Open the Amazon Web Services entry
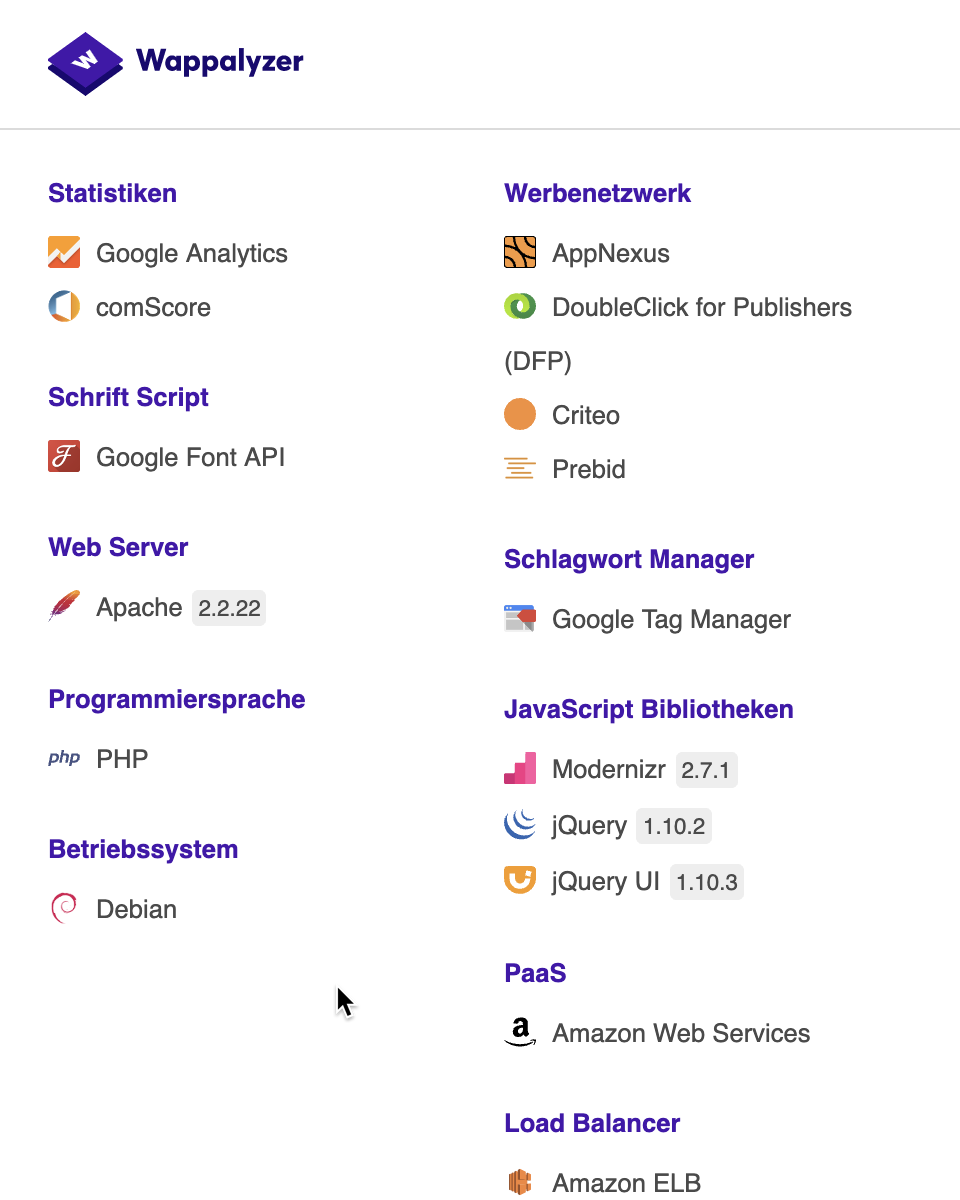The image size is (960, 1200). [x=680, y=1033]
